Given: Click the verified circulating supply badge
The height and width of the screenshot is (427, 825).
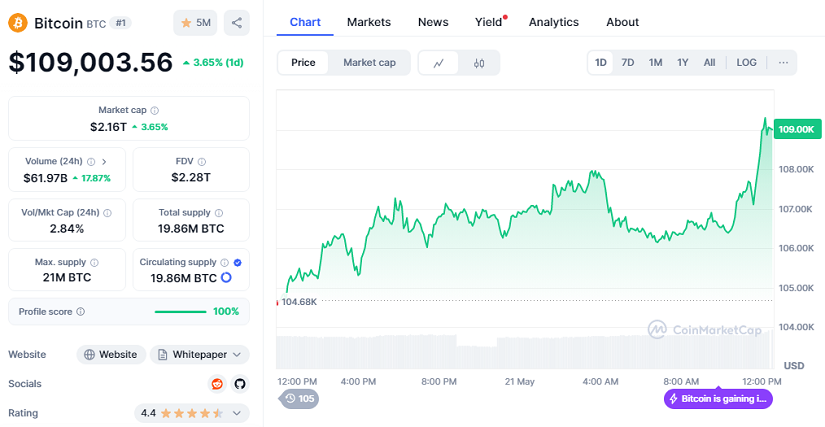Looking at the screenshot, I should (x=237, y=262).
